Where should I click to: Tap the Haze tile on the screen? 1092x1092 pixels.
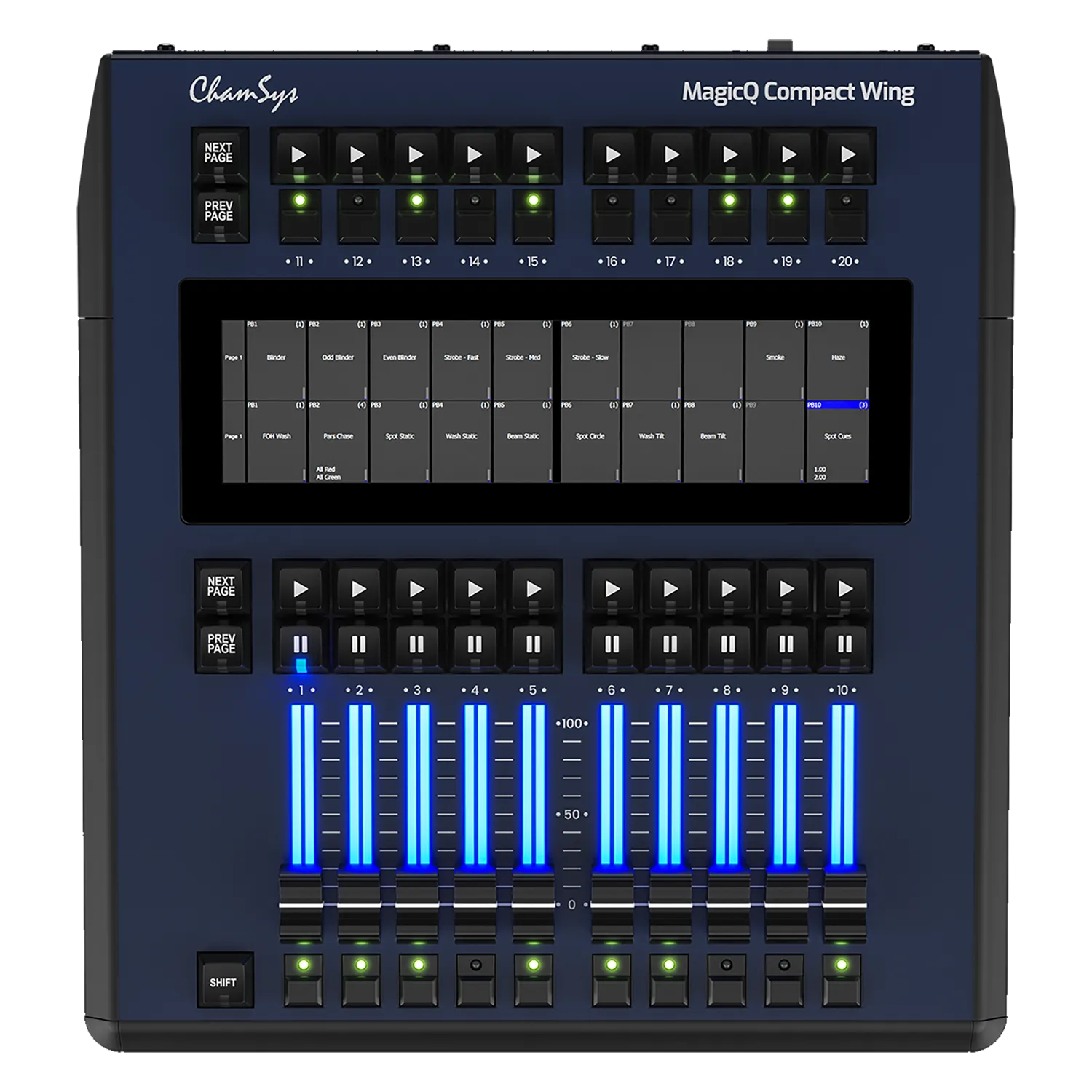[x=838, y=360]
